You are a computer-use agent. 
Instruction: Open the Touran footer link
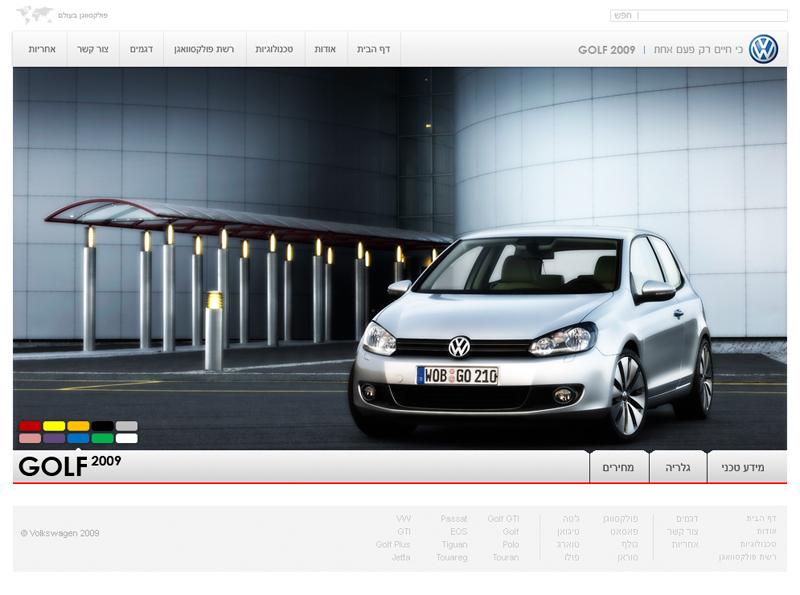(506, 557)
